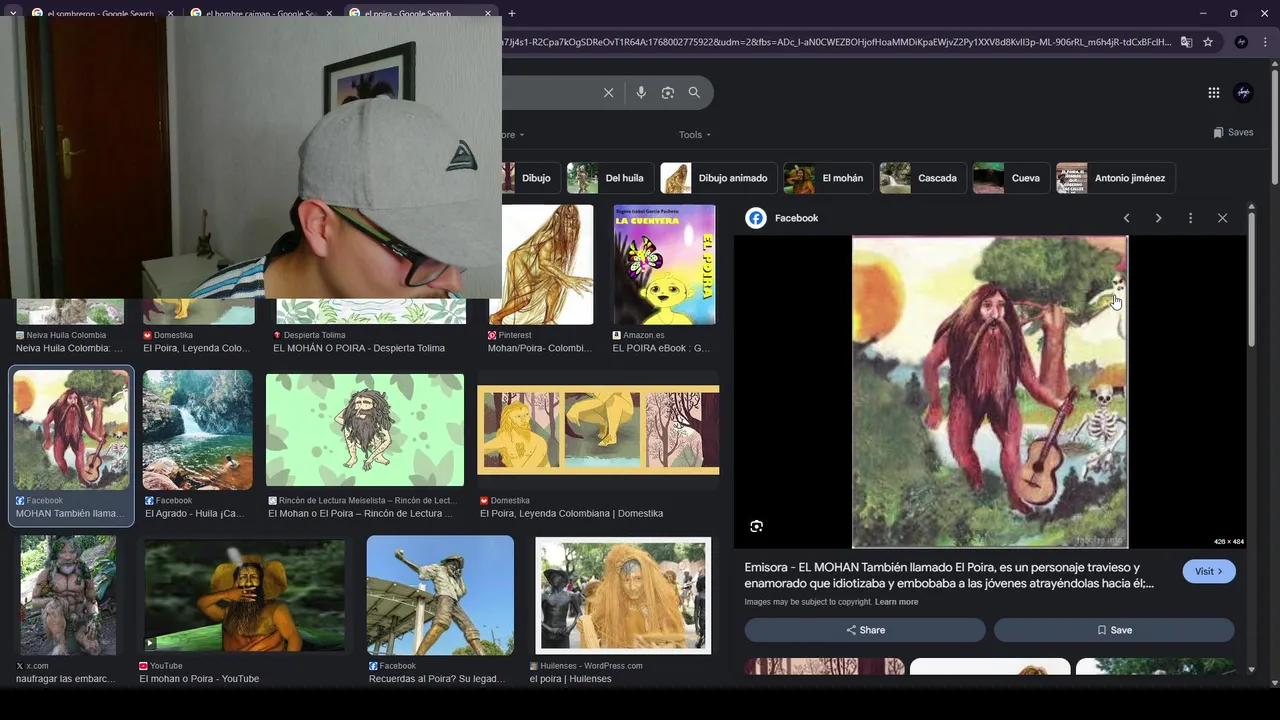This screenshot has width=1280, height=720.
Task: Open the Google account avatar
Action: pyautogui.click(x=1244, y=93)
